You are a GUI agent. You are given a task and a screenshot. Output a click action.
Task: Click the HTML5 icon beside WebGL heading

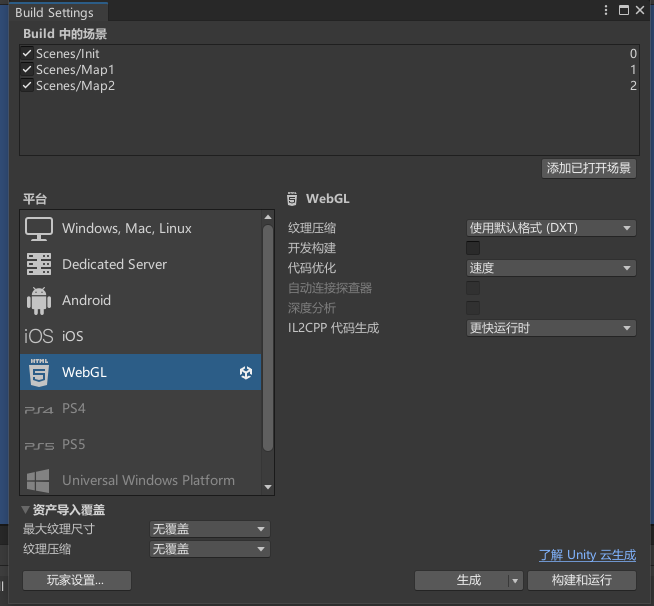(292, 199)
